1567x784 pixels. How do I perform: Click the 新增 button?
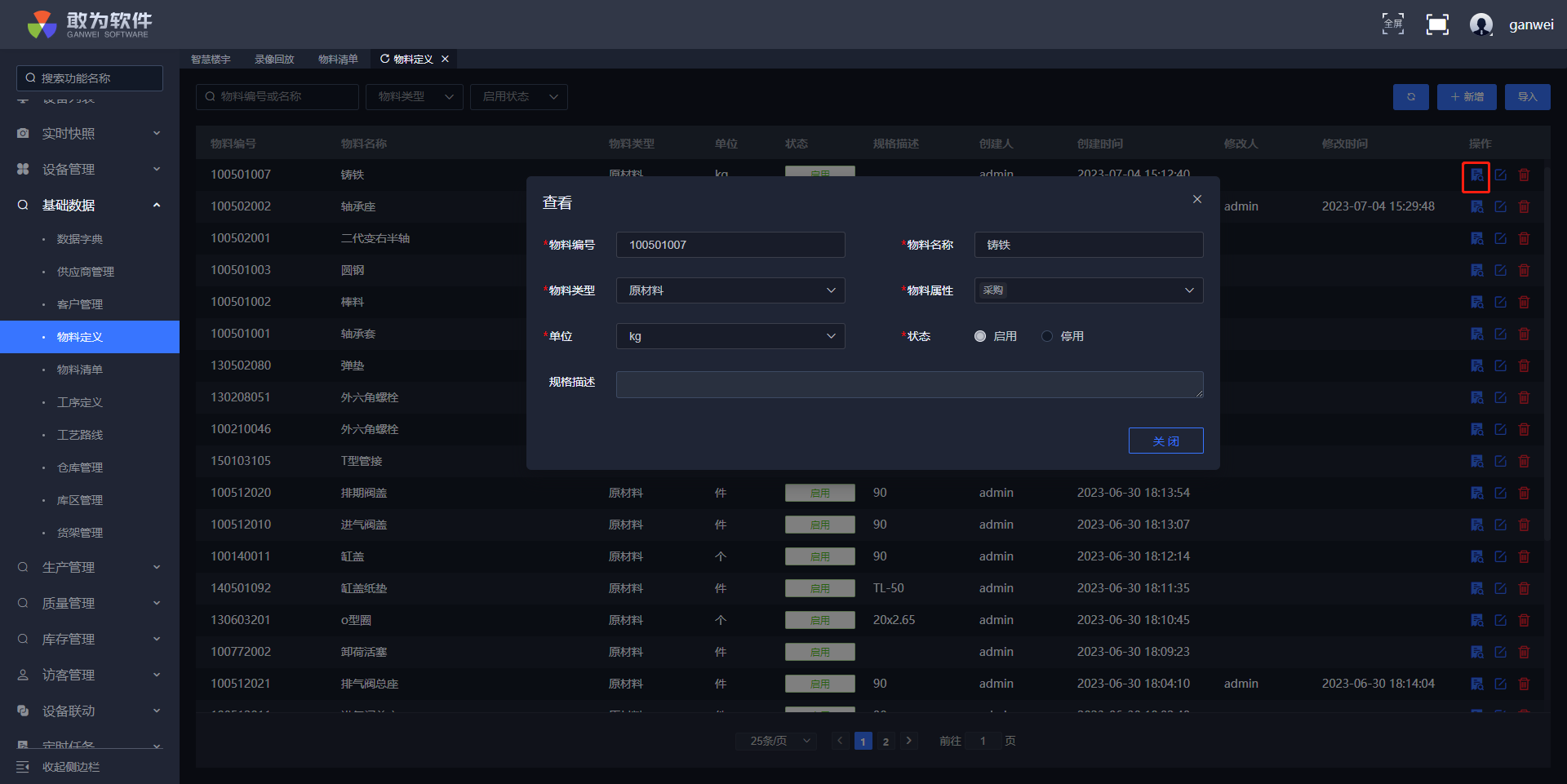click(1466, 97)
